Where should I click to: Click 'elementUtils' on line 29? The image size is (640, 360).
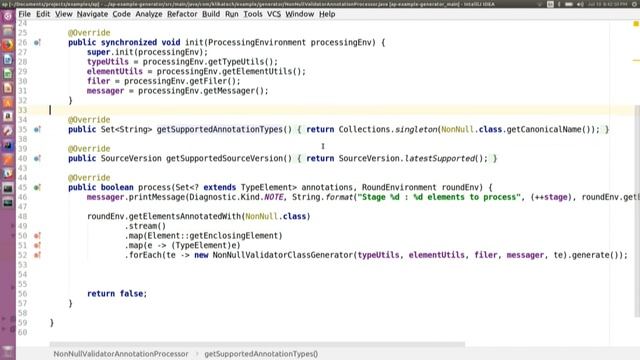point(115,71)
